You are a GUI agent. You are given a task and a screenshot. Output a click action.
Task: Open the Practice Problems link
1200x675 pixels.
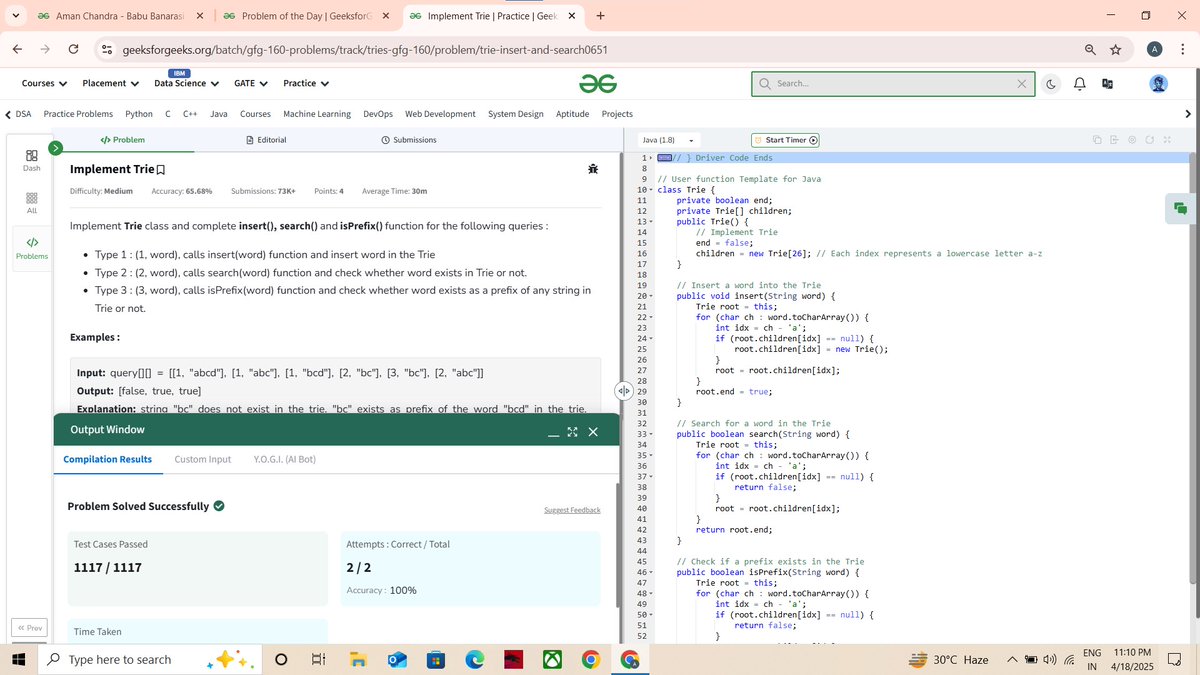(x=78, y=114)
